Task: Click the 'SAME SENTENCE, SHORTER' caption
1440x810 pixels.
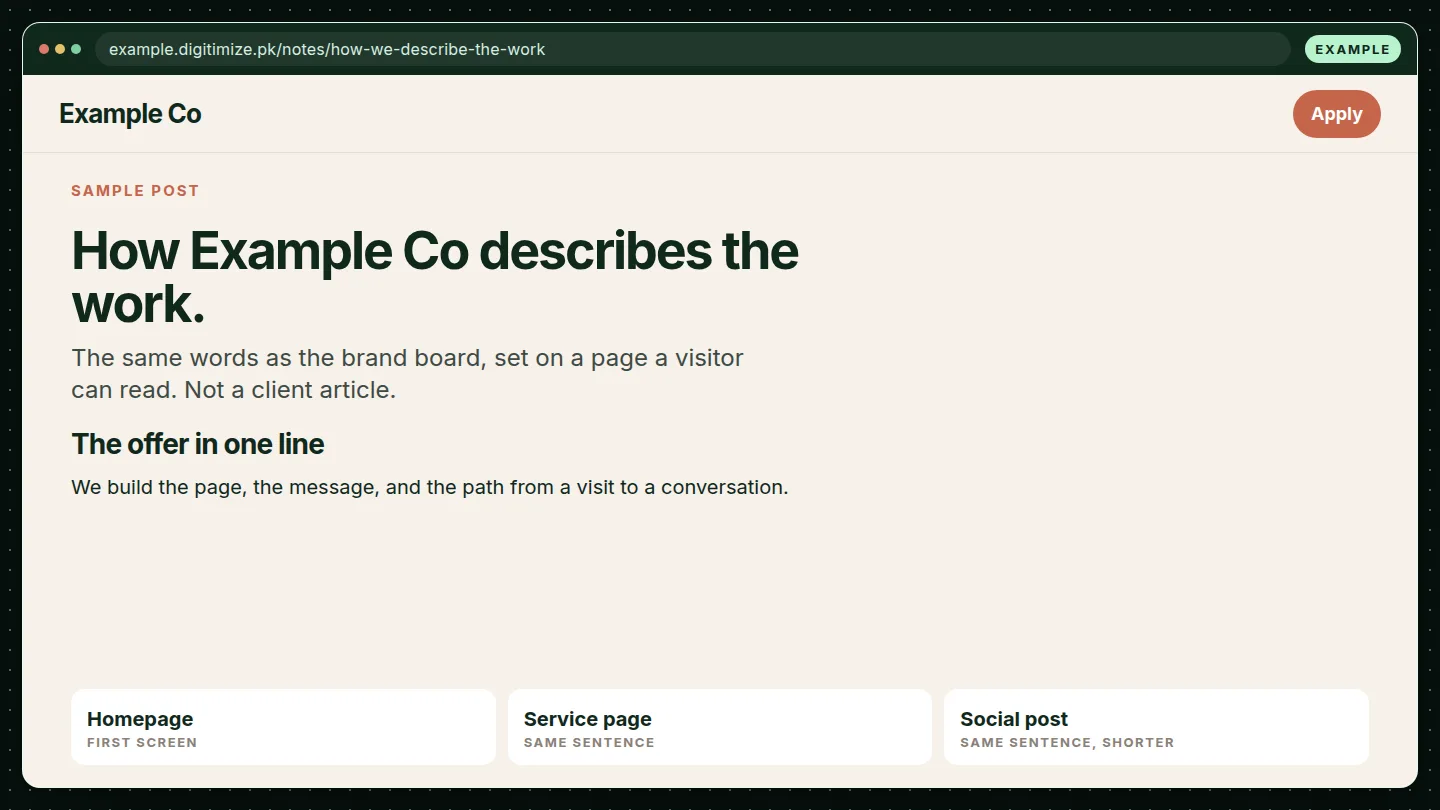Action: pyautogui.click(x=1067, y=743)
